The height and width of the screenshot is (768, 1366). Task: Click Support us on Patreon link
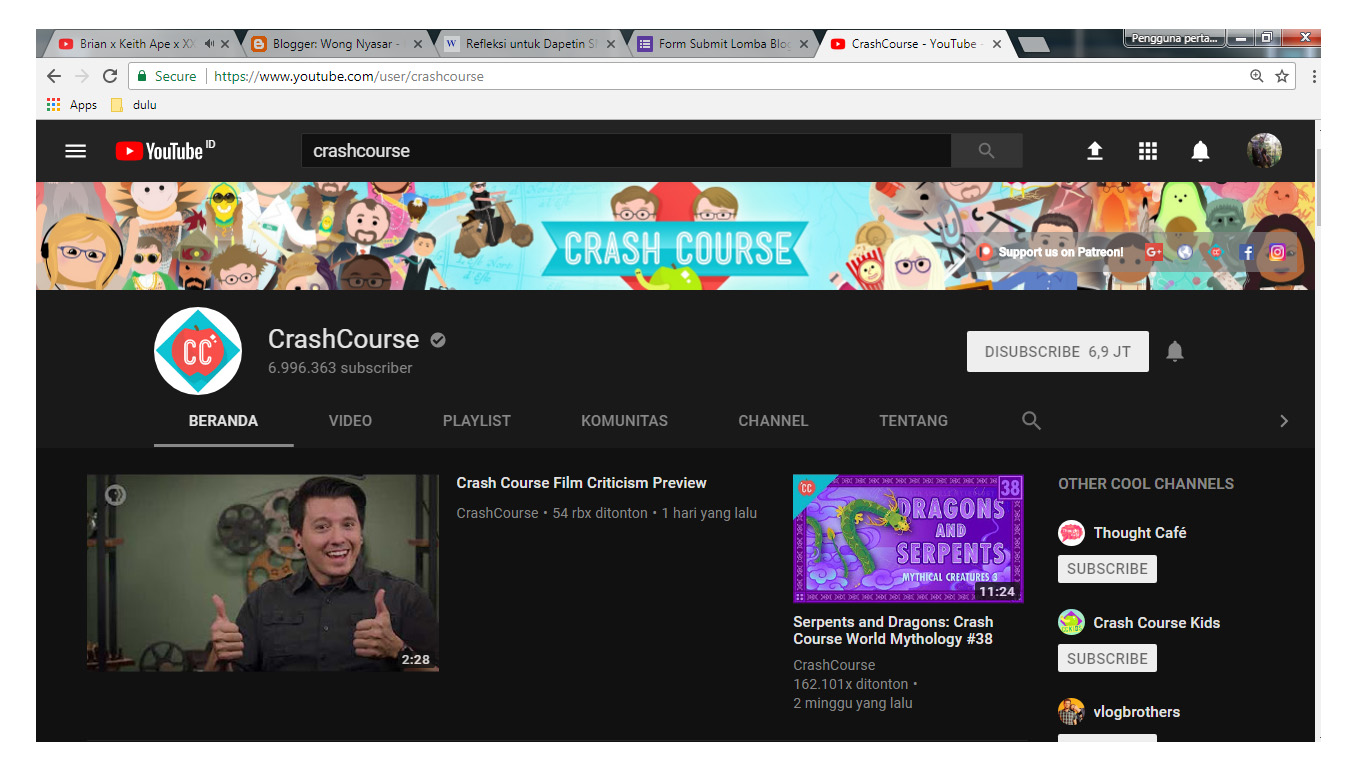[x=1050, y=252]
